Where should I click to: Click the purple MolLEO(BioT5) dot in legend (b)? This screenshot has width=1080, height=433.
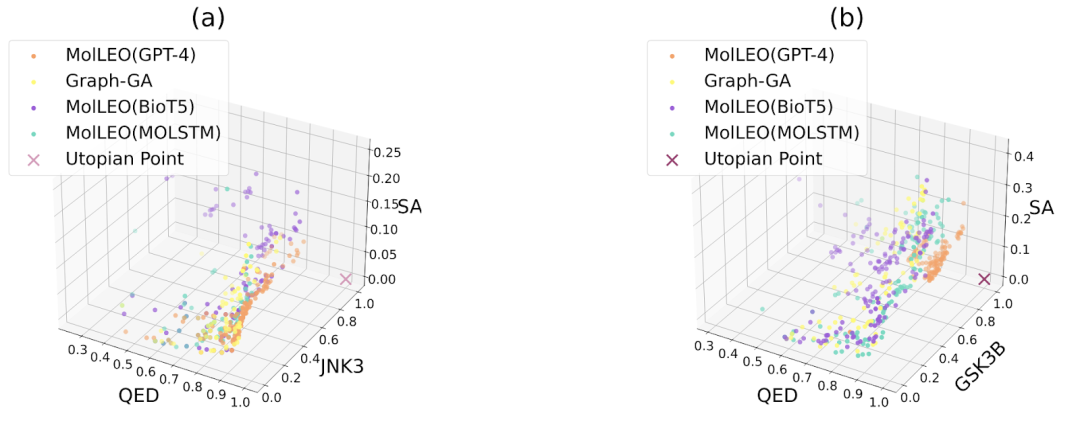coord(672,106)
